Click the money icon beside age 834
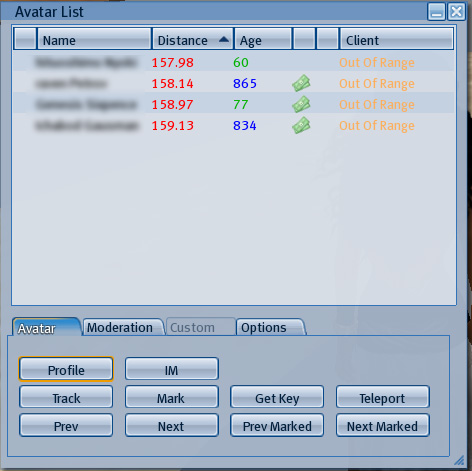 pos(301,125)
